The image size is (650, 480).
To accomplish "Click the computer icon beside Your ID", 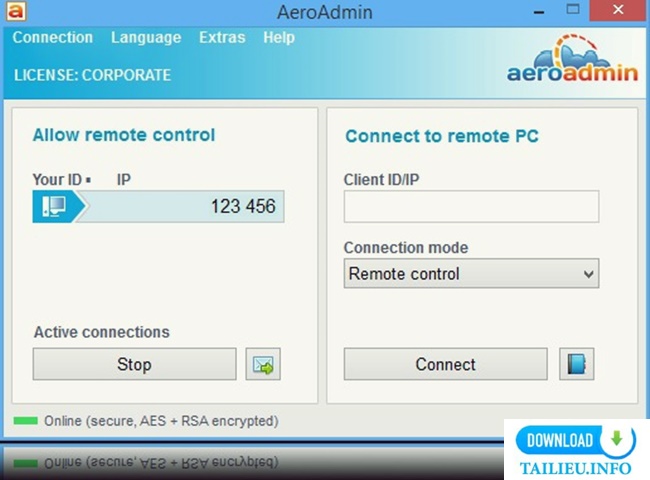I will click(54, 206).
